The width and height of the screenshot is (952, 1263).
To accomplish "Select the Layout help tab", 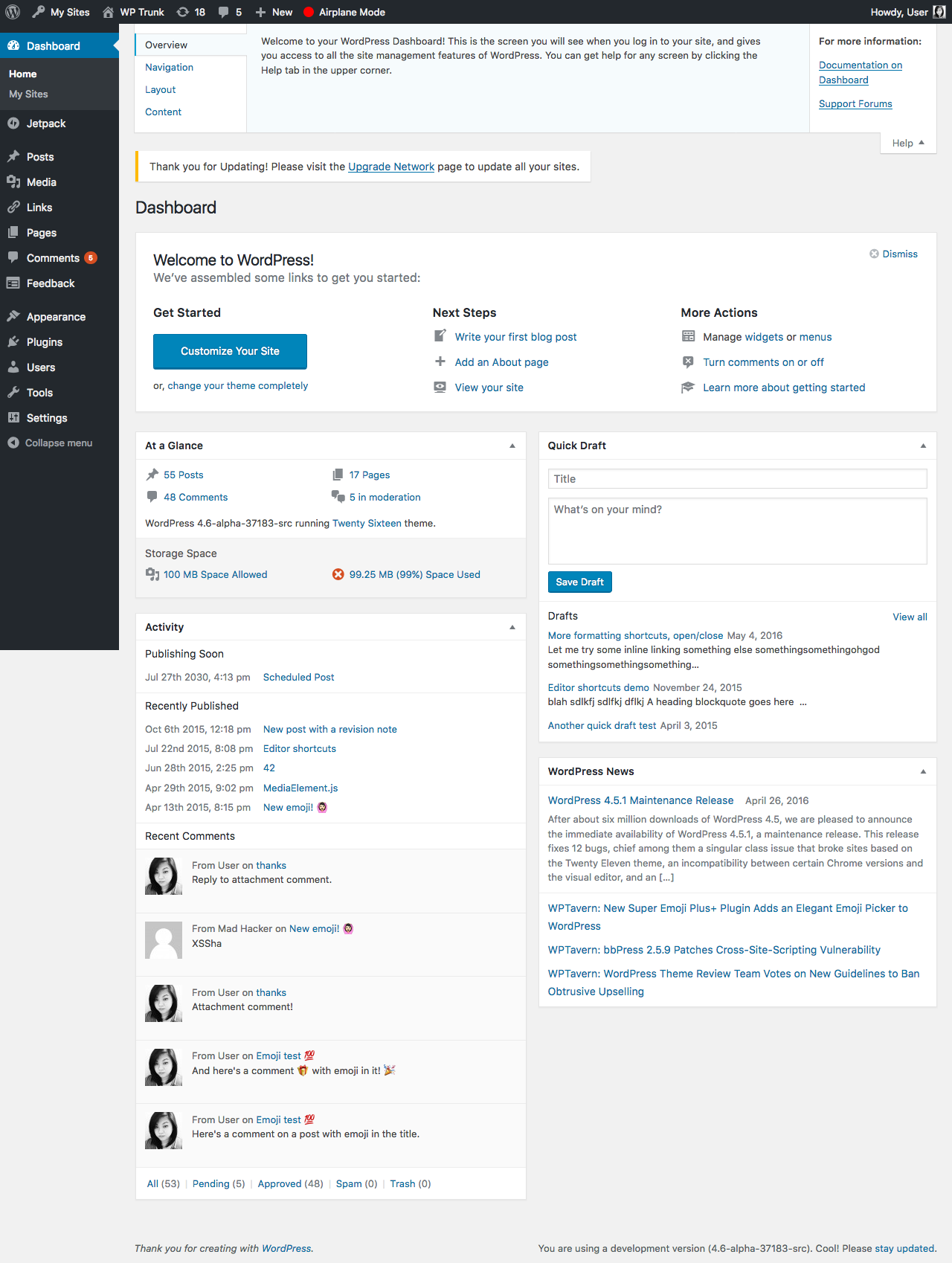I will coord(161,90).
